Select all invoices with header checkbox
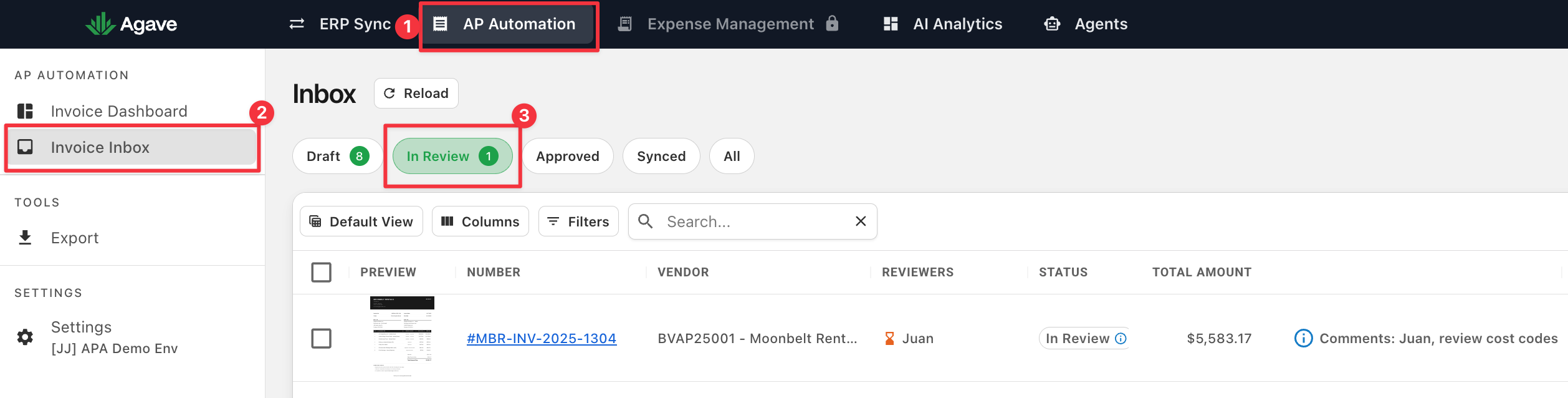 click(x=321, y=272)
